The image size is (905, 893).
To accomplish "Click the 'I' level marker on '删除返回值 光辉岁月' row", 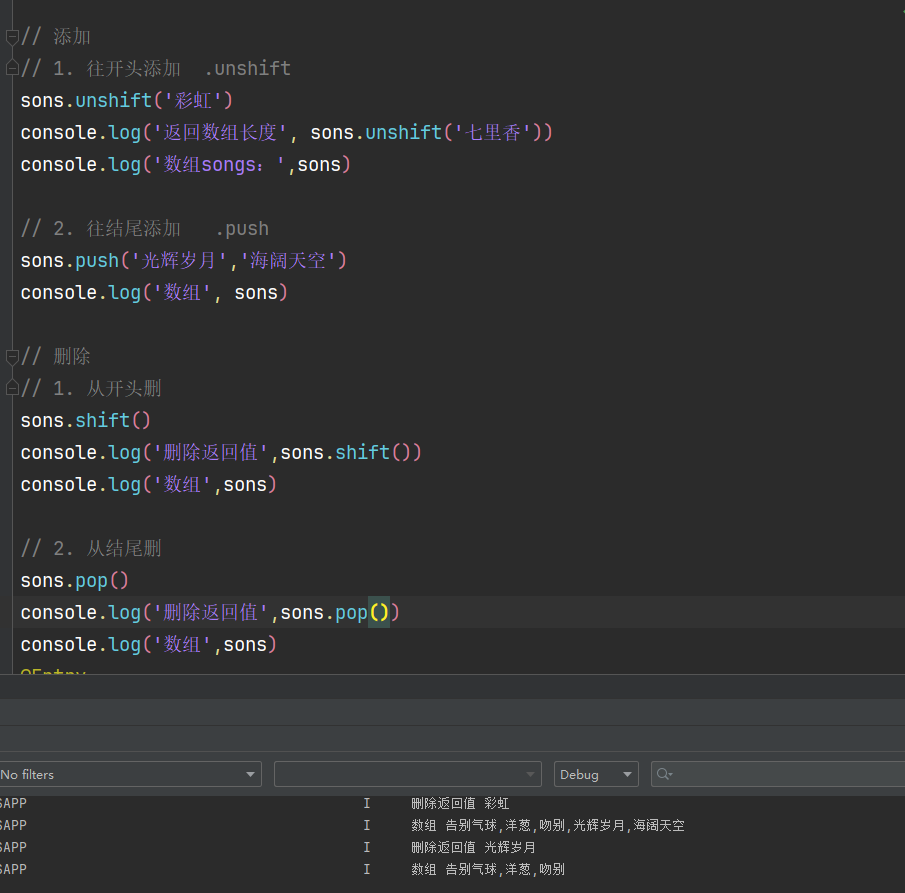I will coord(367,847).
